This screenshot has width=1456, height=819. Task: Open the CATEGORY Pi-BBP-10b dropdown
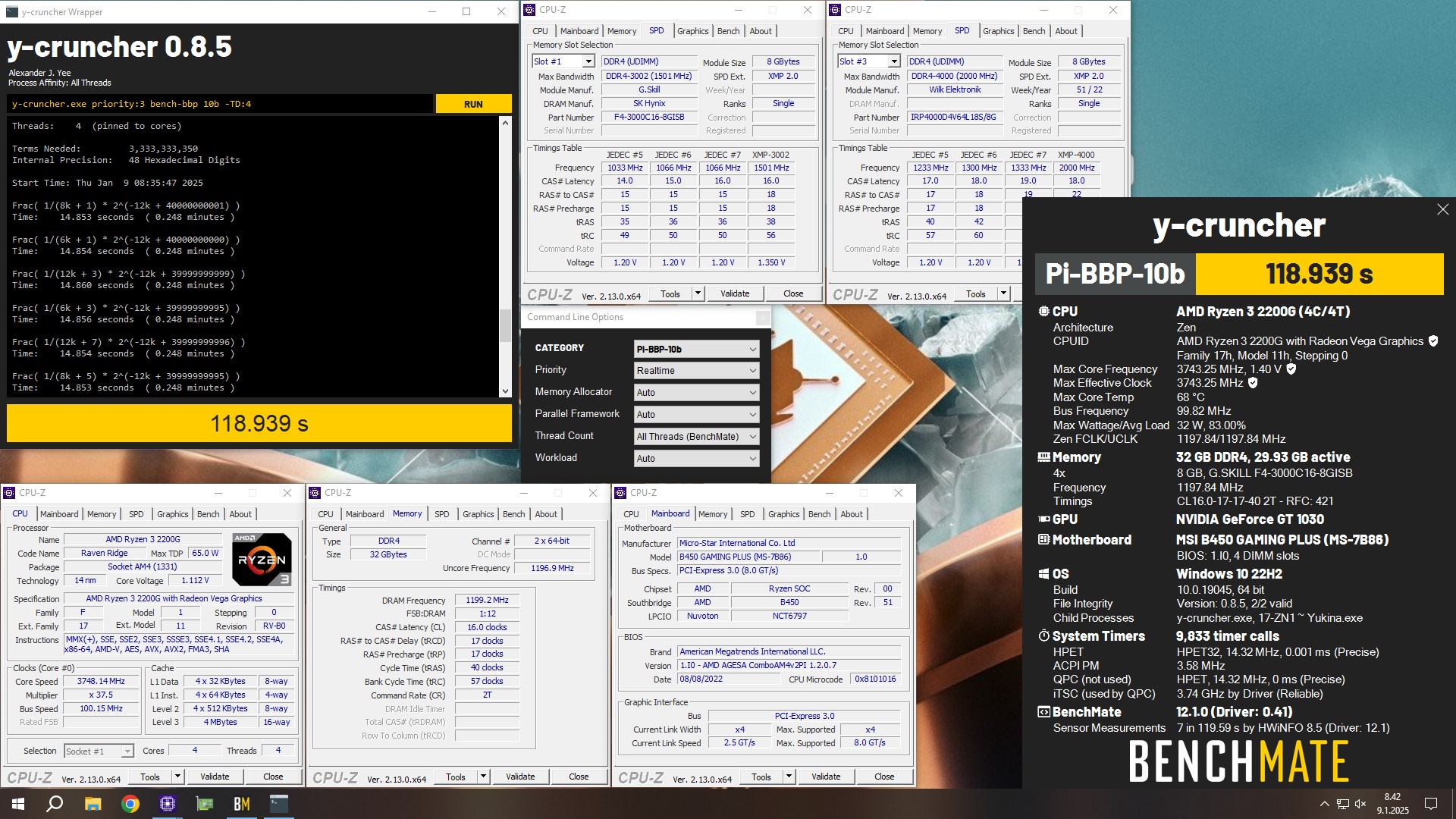tap(696, 349)
